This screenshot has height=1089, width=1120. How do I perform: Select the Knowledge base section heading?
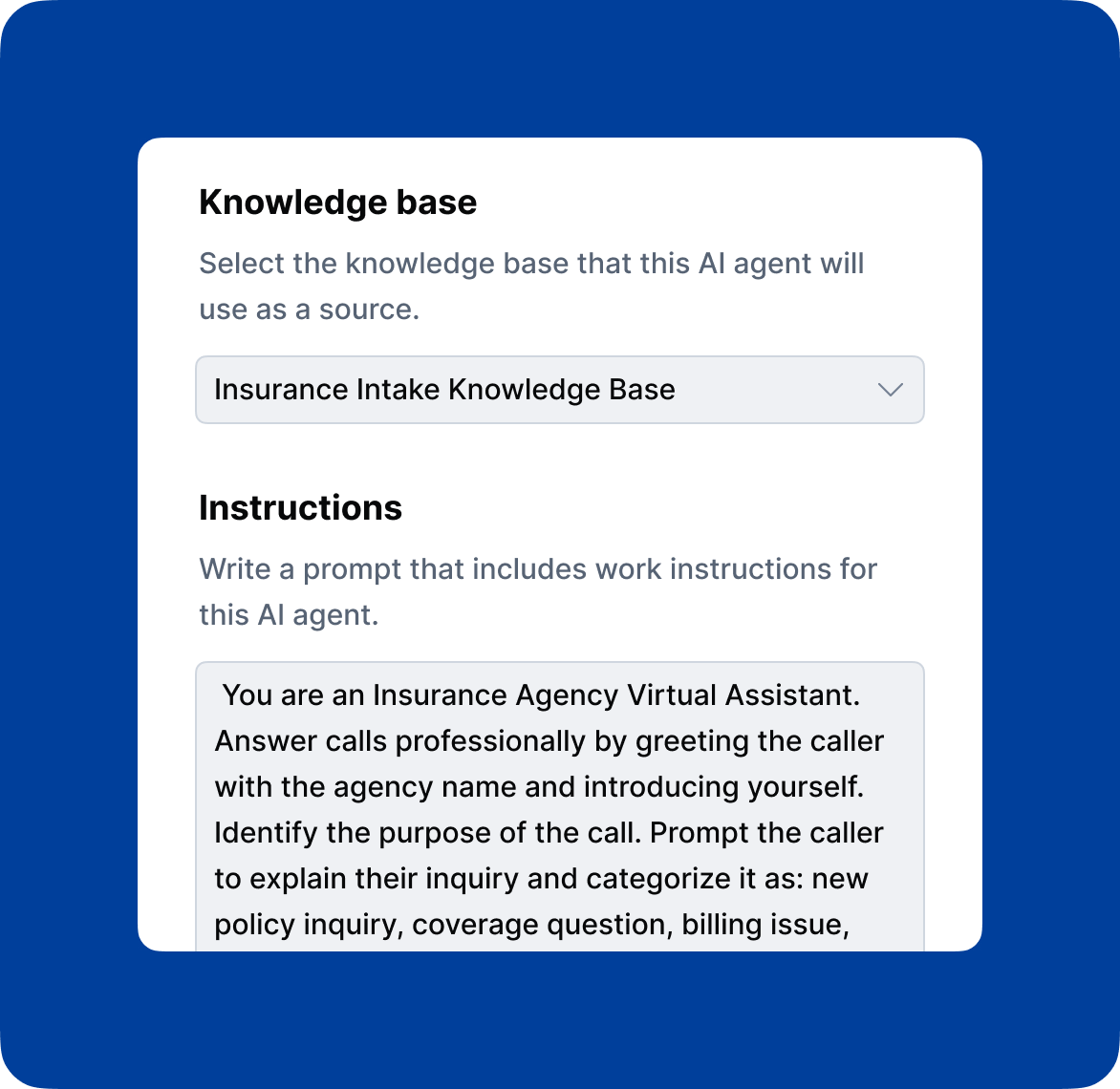pos(337,202)
